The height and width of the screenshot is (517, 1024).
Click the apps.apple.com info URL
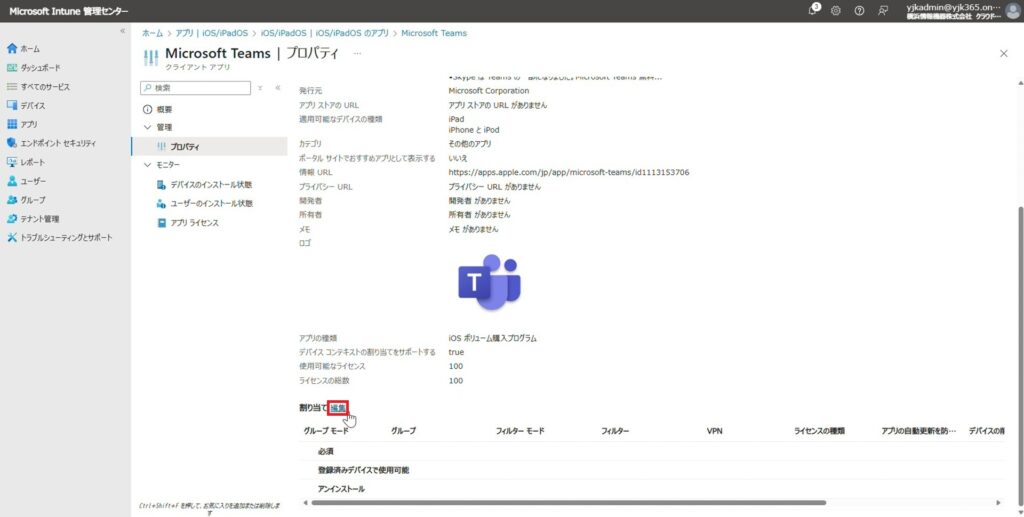coord(569,172)
